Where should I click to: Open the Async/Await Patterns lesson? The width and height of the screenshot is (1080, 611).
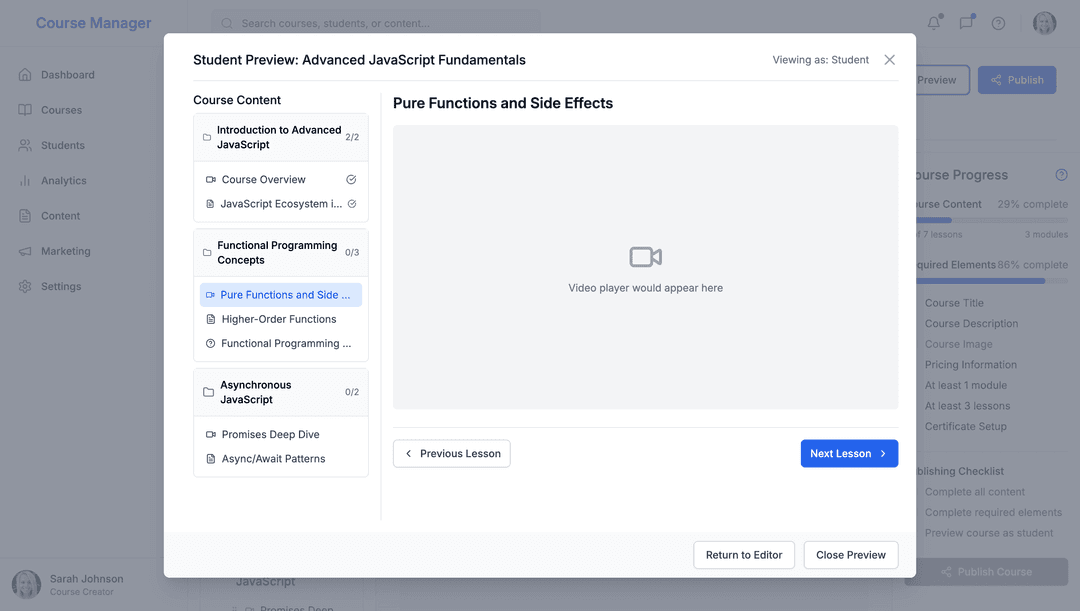point(273,459)
